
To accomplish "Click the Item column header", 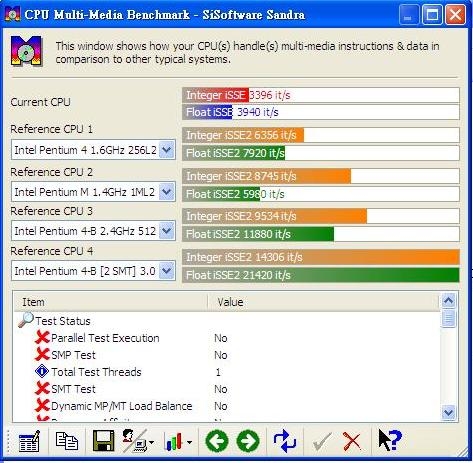I will pyautogui.click(x=111, y=302).
